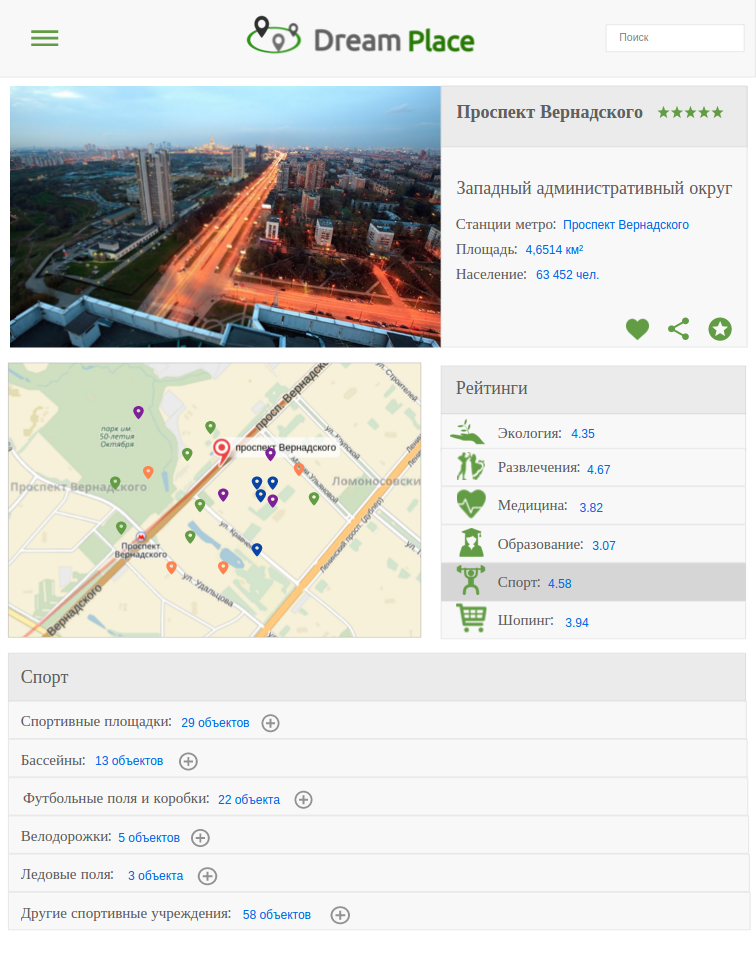Open the 29 объектов link
The width and height of the screenshot is (756, 956).
215,723
